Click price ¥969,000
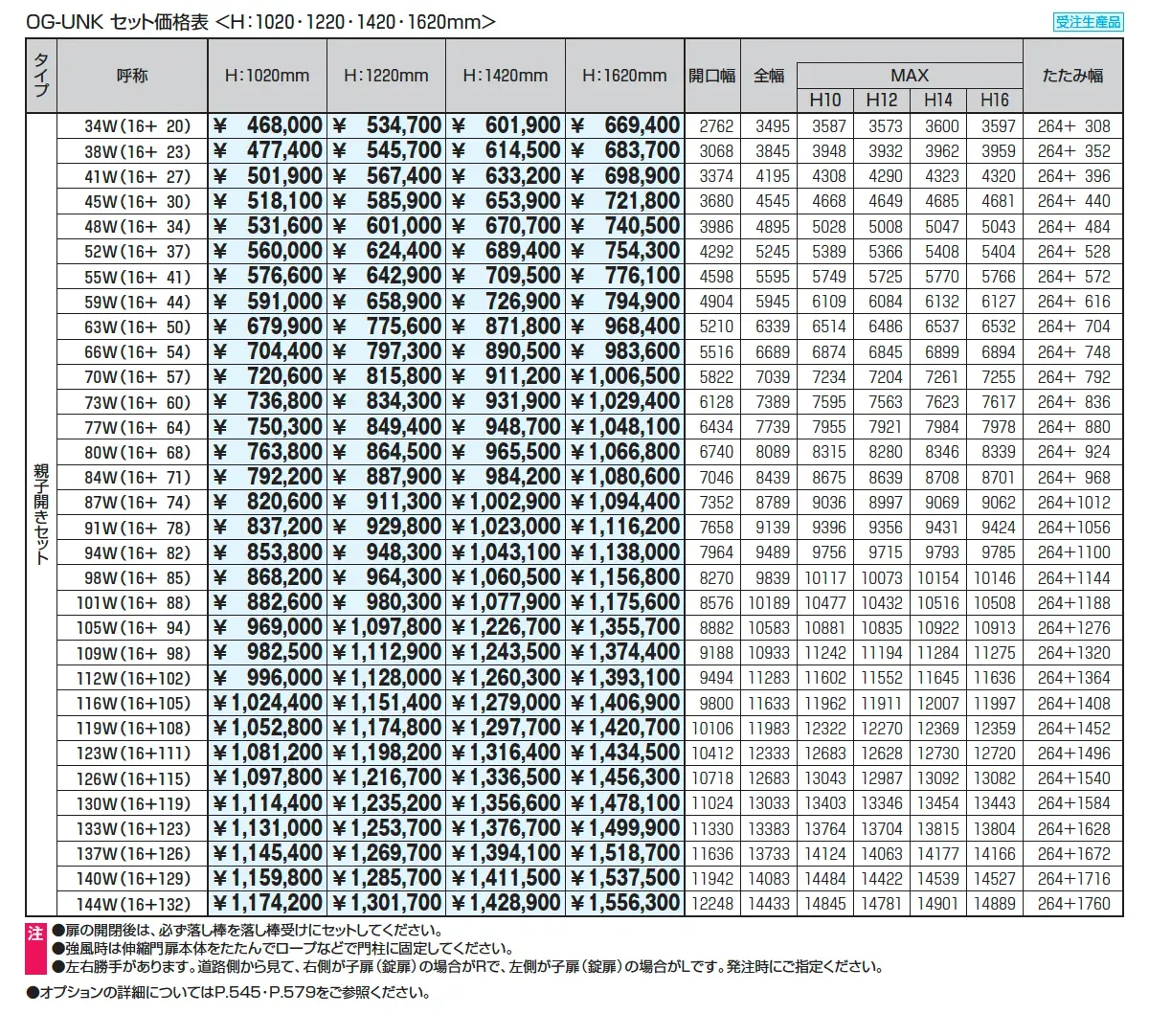Screen dimensions: 1149x1036 pyautogui.click(x=267, y=627)
